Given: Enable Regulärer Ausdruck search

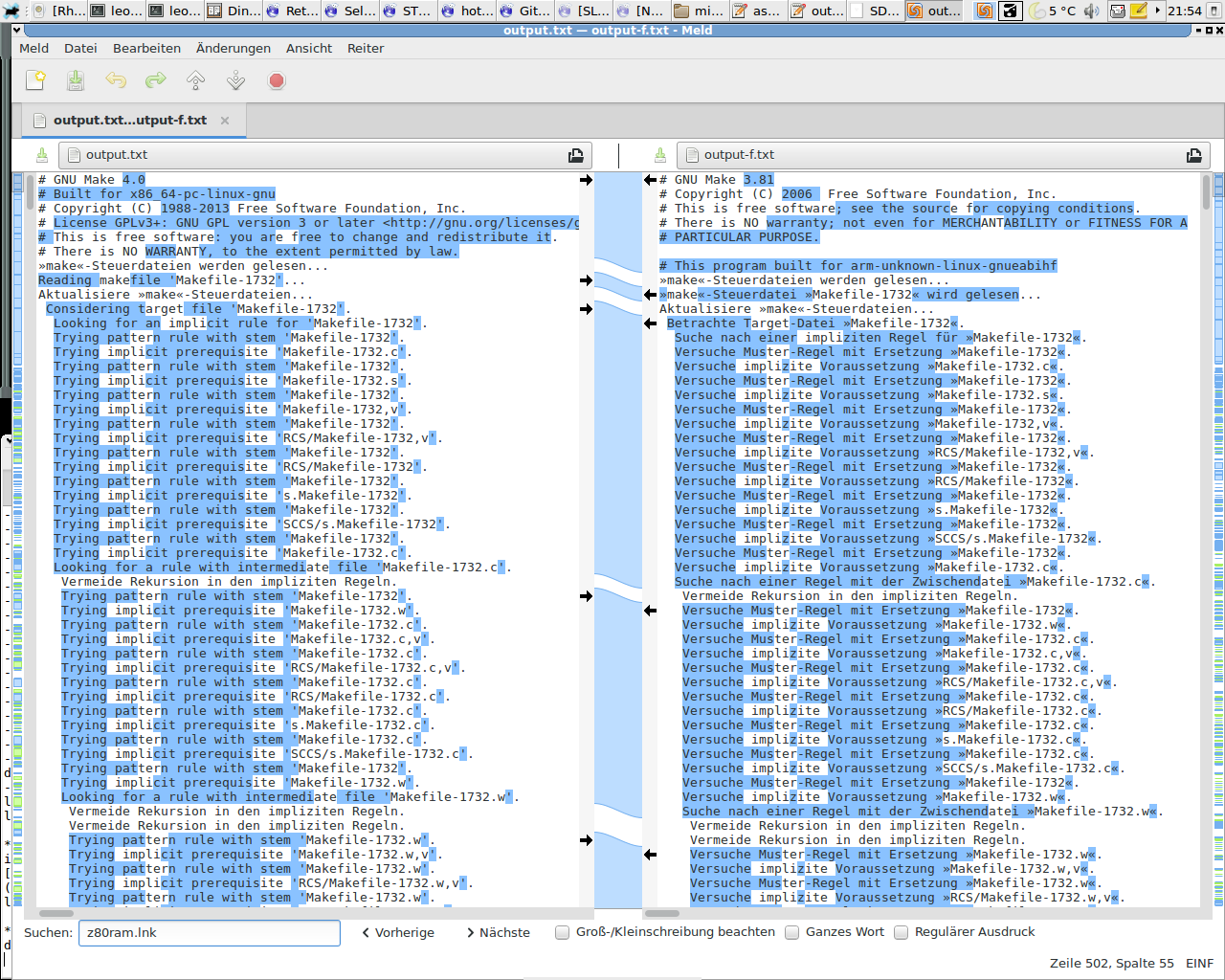Looking at the screenshot, I should tap(901, 932).
